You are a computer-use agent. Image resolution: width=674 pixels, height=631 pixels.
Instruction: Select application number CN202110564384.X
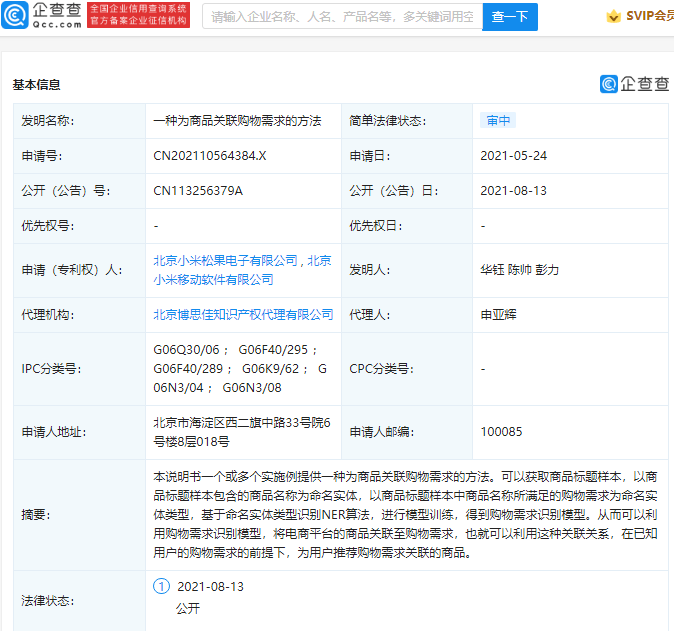[x=210, y=156]
